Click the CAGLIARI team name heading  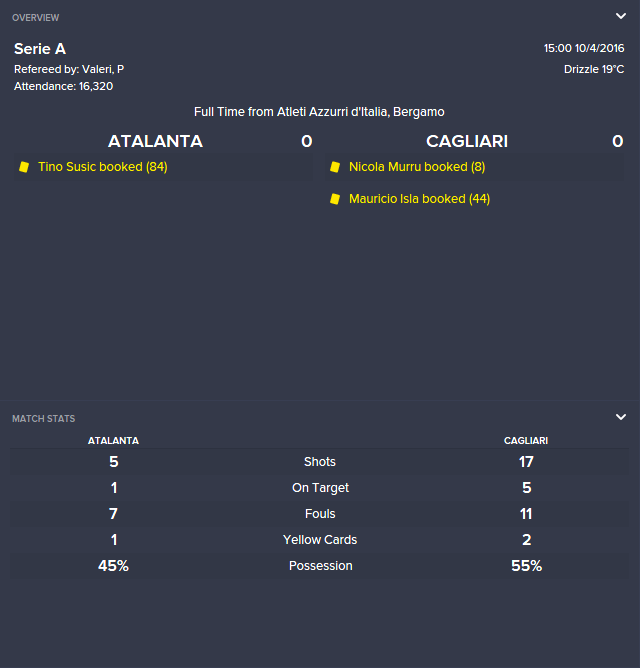(468, 141)
